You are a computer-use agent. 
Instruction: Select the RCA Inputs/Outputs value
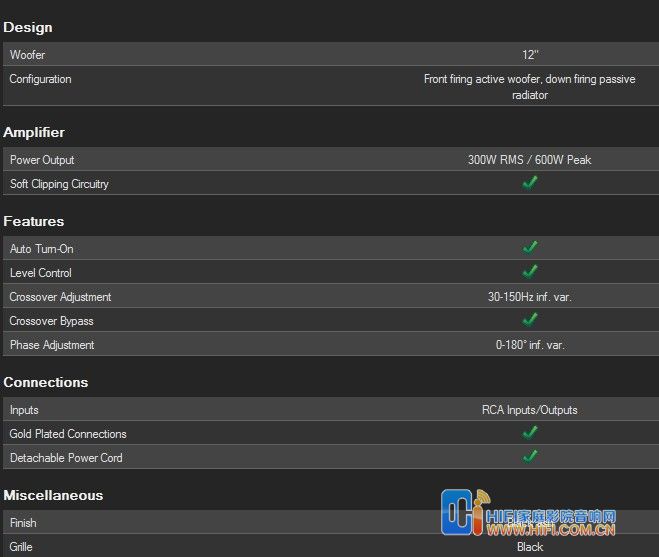(529, 410)
